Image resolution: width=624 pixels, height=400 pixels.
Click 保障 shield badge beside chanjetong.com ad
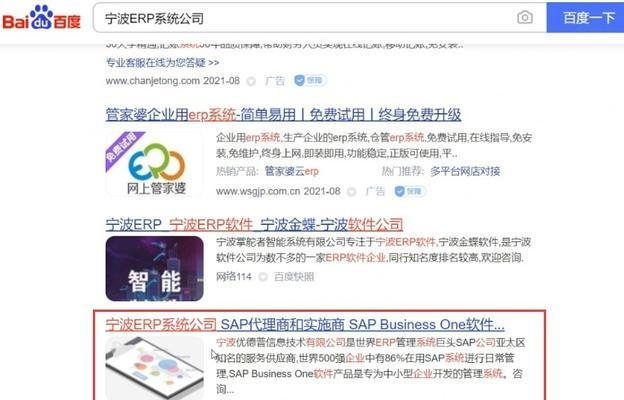click(310, 80)
